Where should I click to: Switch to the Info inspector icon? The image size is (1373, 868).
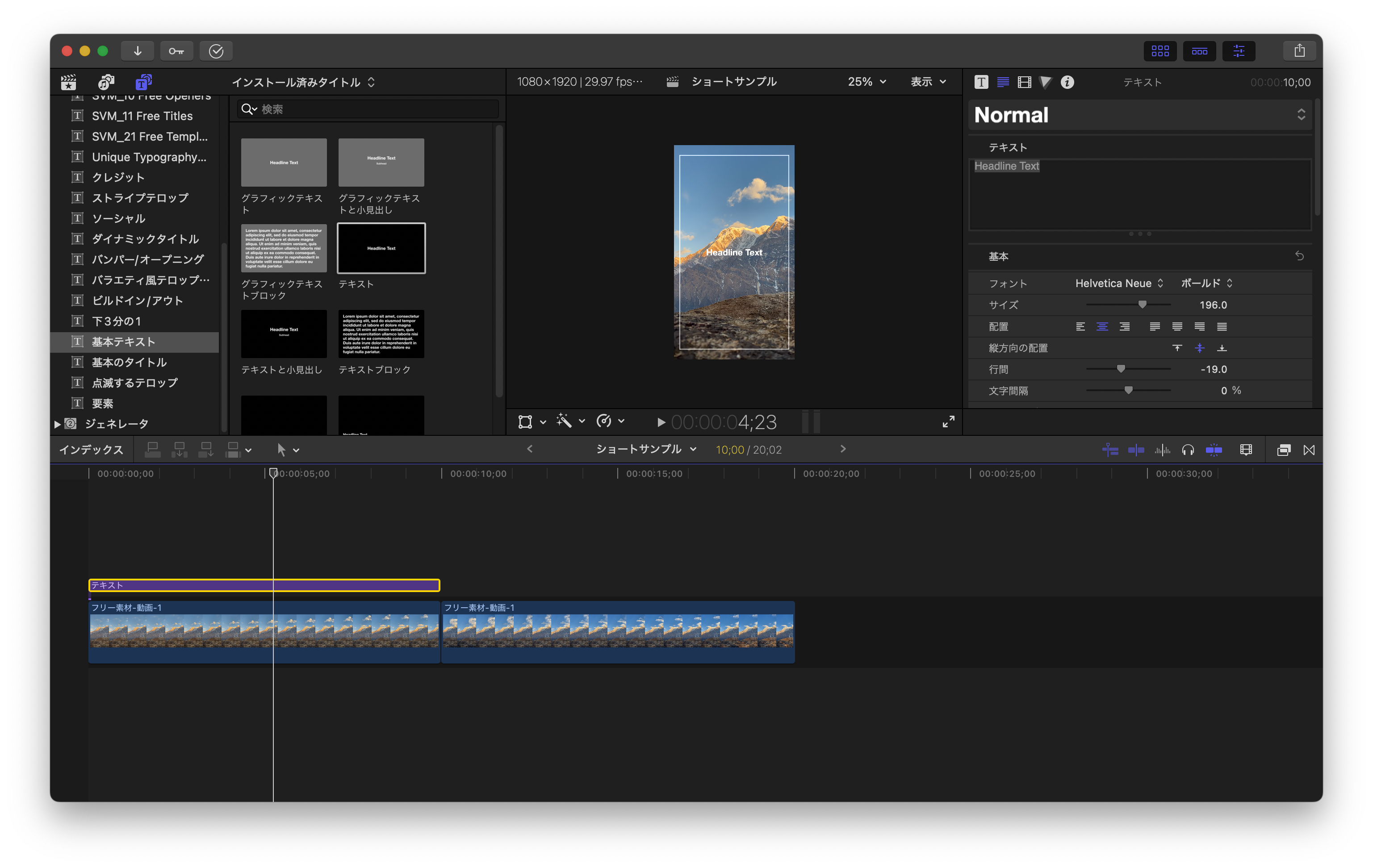click(1067, 82)
